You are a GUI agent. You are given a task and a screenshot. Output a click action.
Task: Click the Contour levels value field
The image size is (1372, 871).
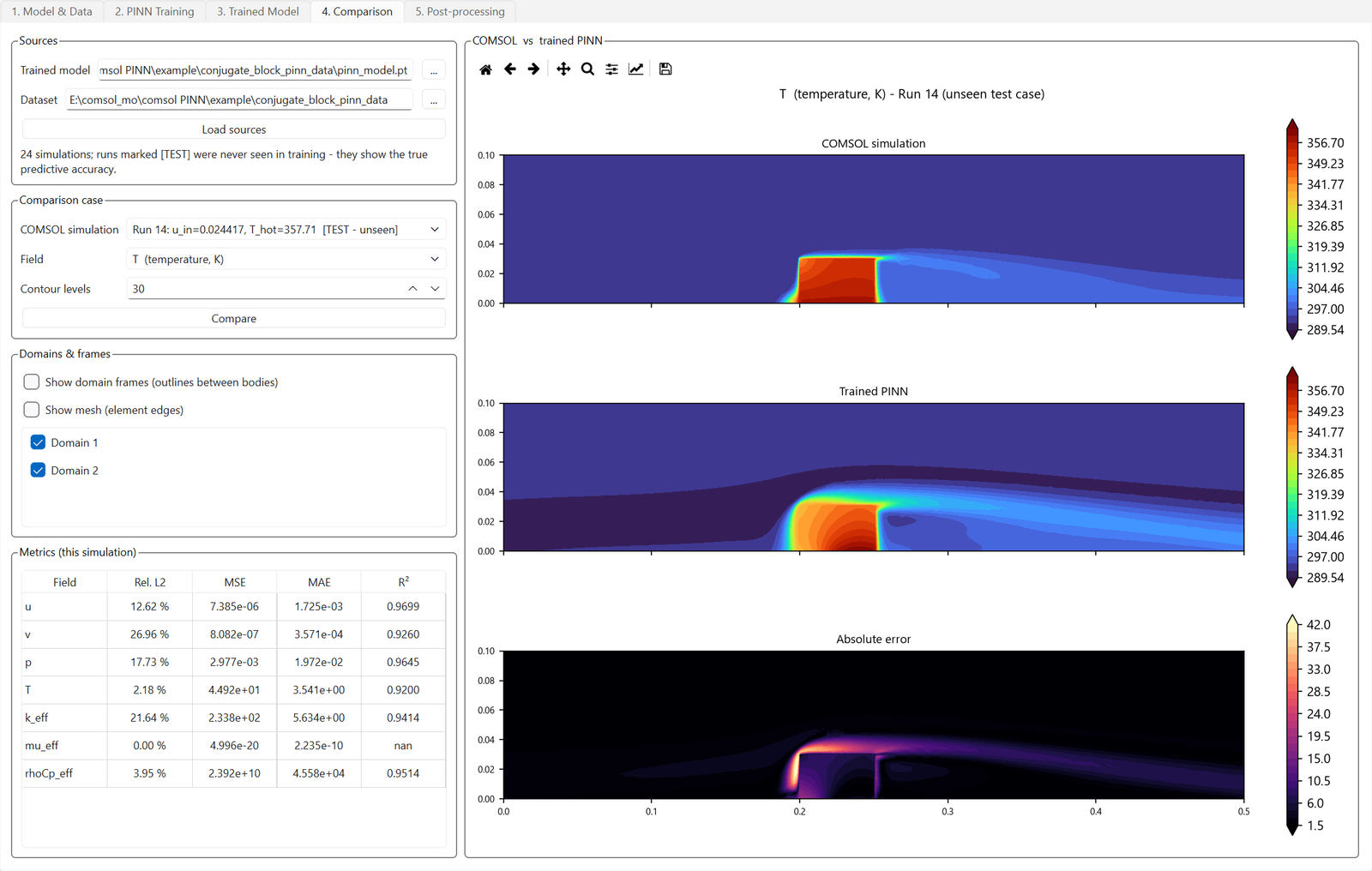point(264,289)
